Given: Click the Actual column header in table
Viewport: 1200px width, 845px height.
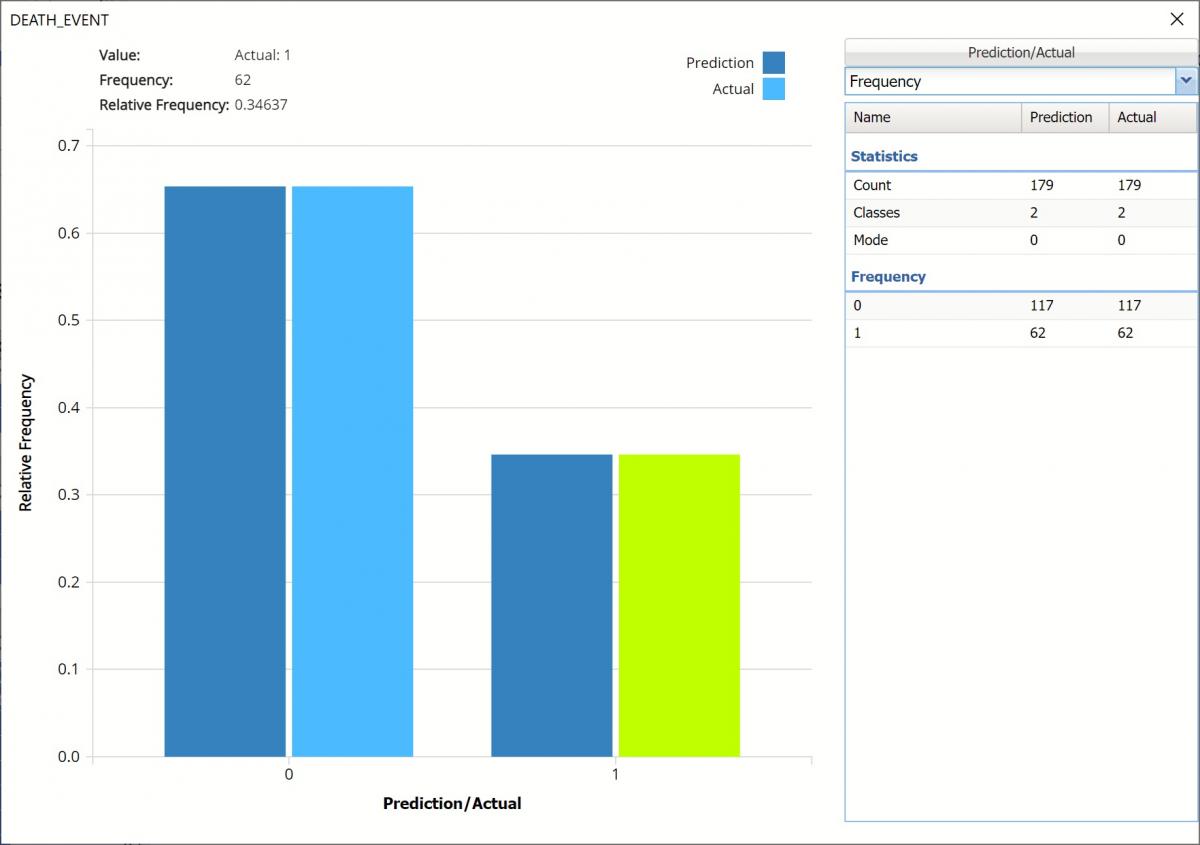Looking at the screenshot, I should 1152,117.
